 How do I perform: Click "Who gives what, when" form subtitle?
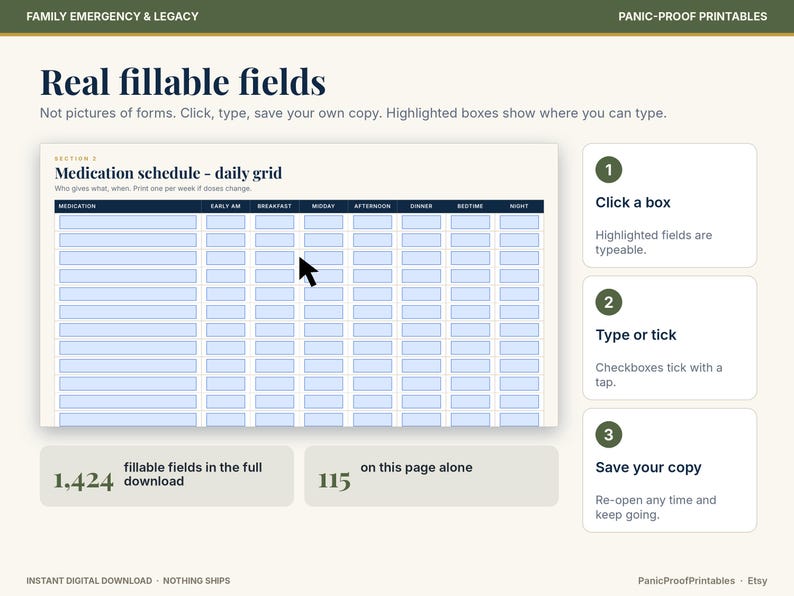point(153,188)
